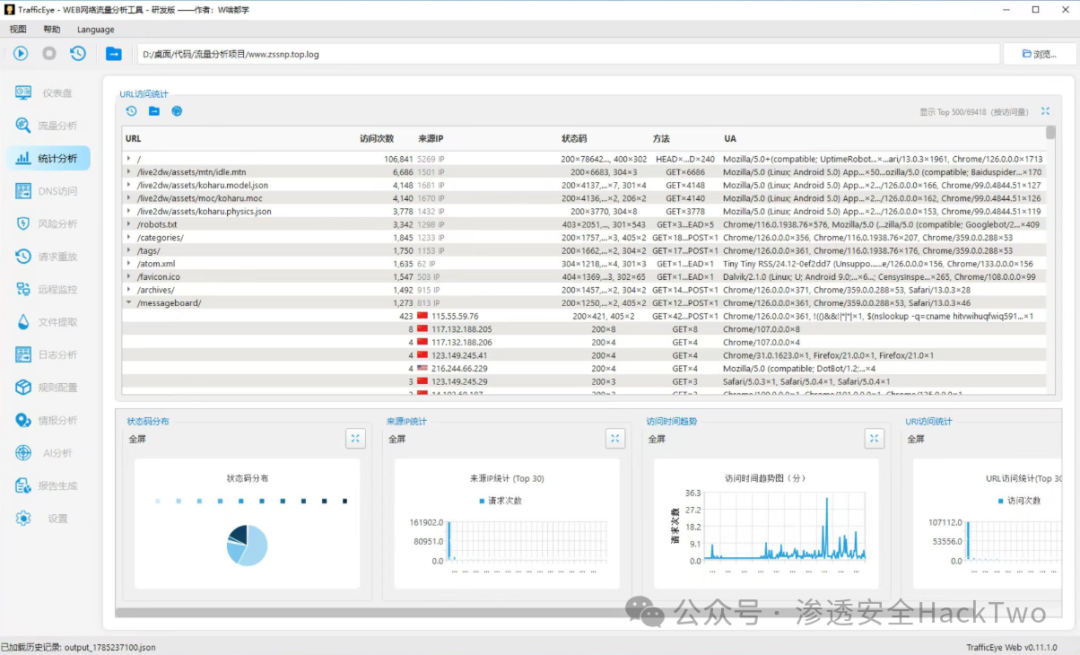Click the 方法 column header
The image size is (1080, 655).
tap(661, 138)
